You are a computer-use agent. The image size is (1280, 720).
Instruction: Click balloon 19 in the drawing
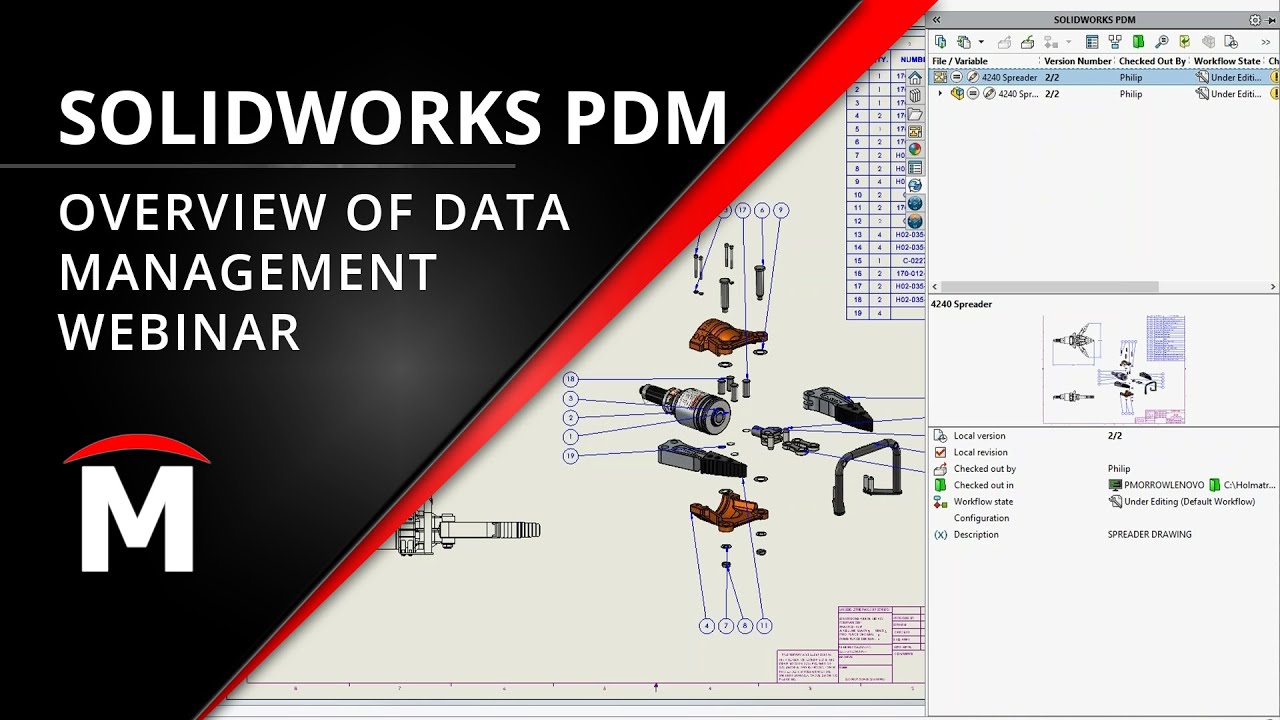(570, 456)
